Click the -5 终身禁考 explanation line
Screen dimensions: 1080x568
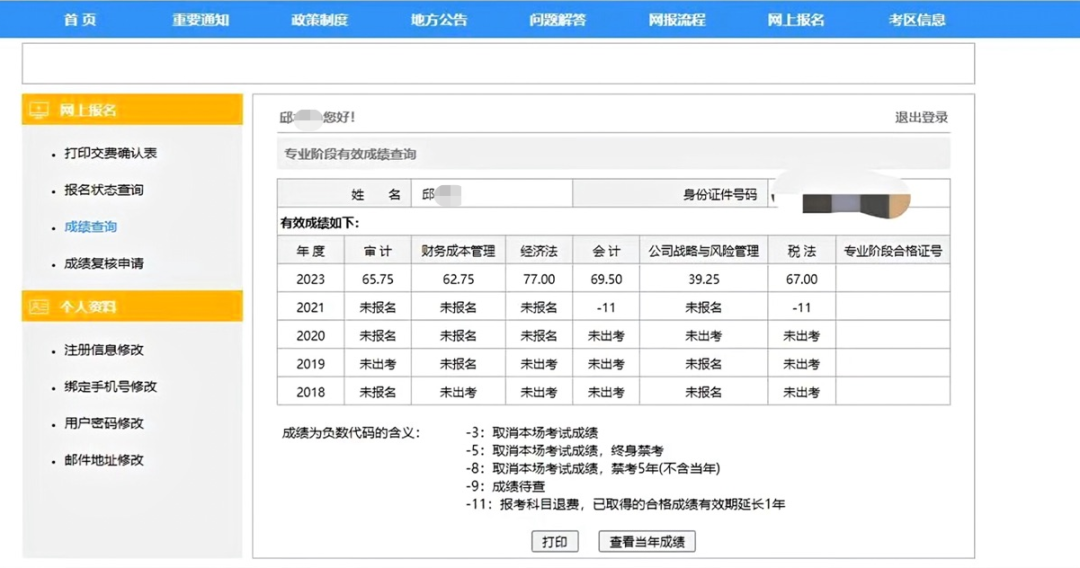564,451
